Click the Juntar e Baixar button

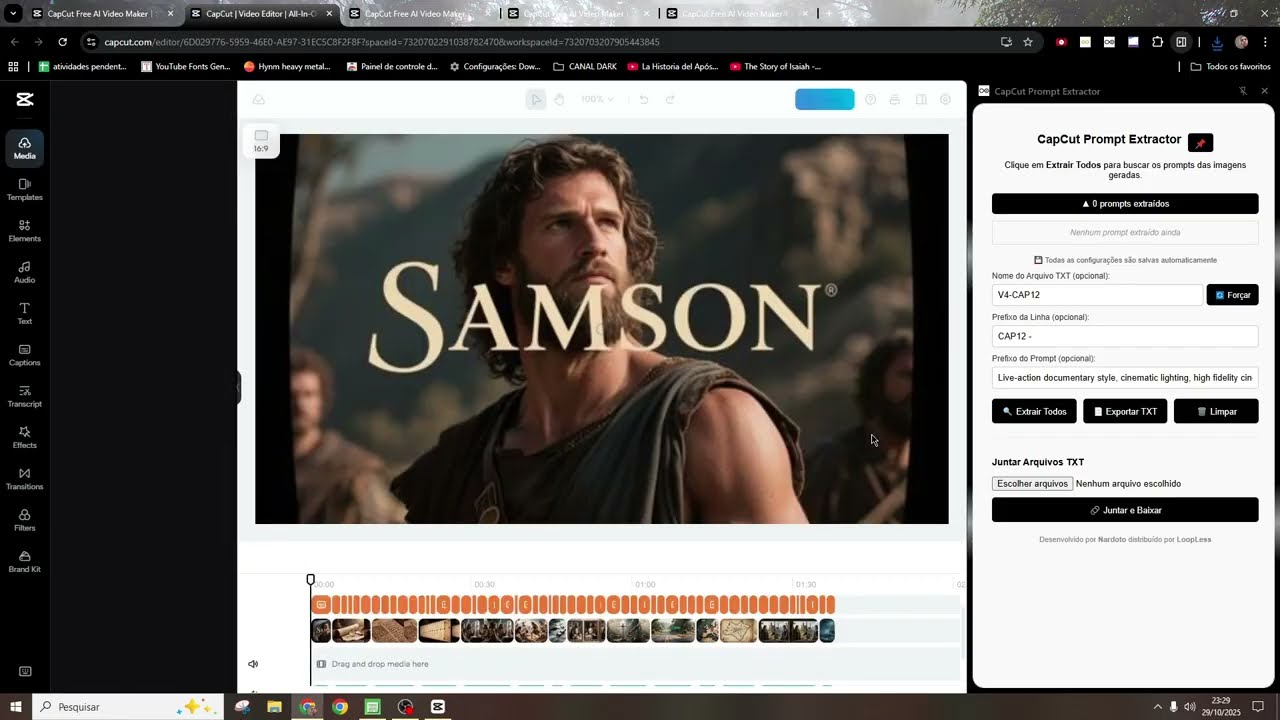coord(1125,510)
